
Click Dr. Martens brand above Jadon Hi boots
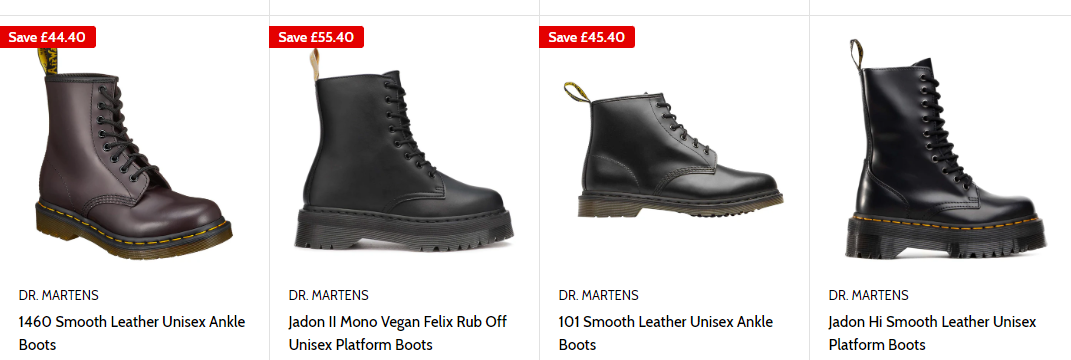tap(868, 295)
